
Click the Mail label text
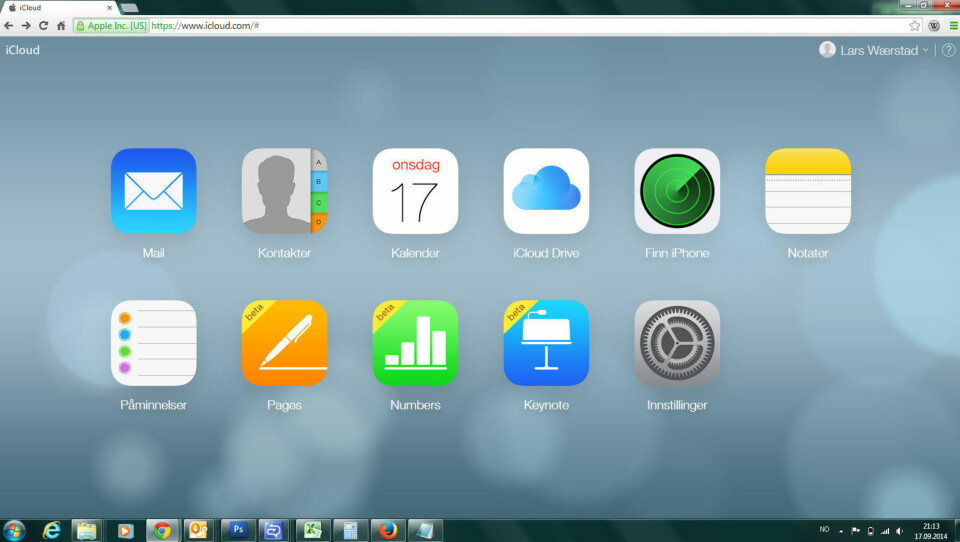pyautogui.click(x=154, y=253)
